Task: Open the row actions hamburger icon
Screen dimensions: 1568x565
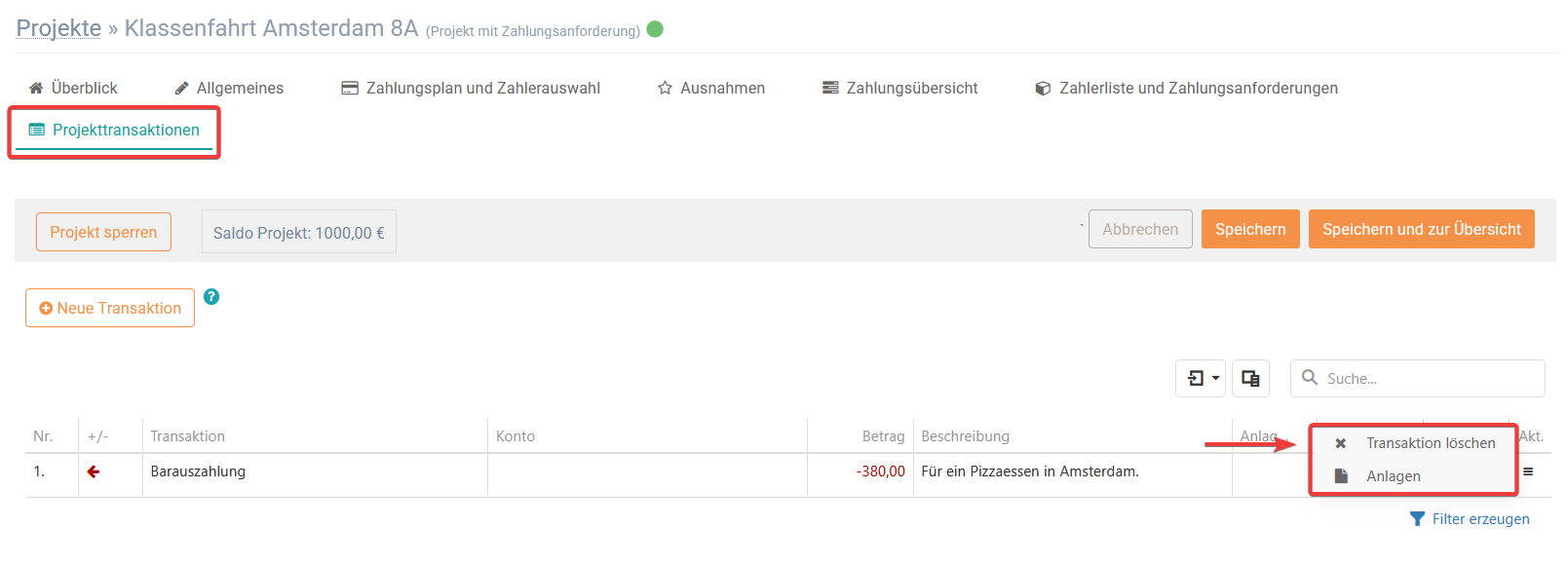Action: [x=1528, y=471]
